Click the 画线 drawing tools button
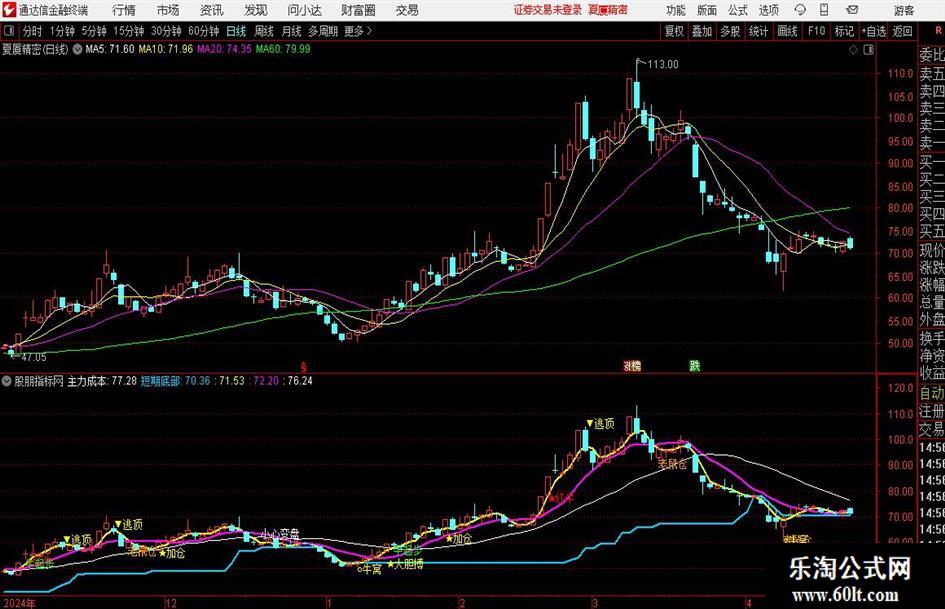Screen dimensions: 945x609 tap(787, 31)
